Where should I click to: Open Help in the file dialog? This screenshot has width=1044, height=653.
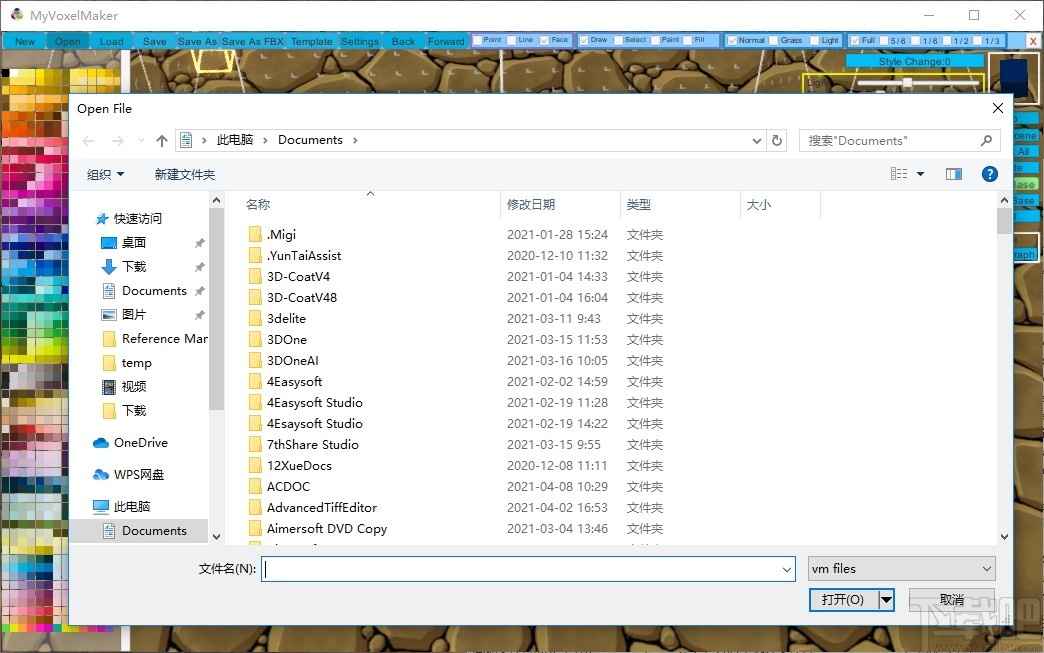pyautogui.click(x=989, y=173)
